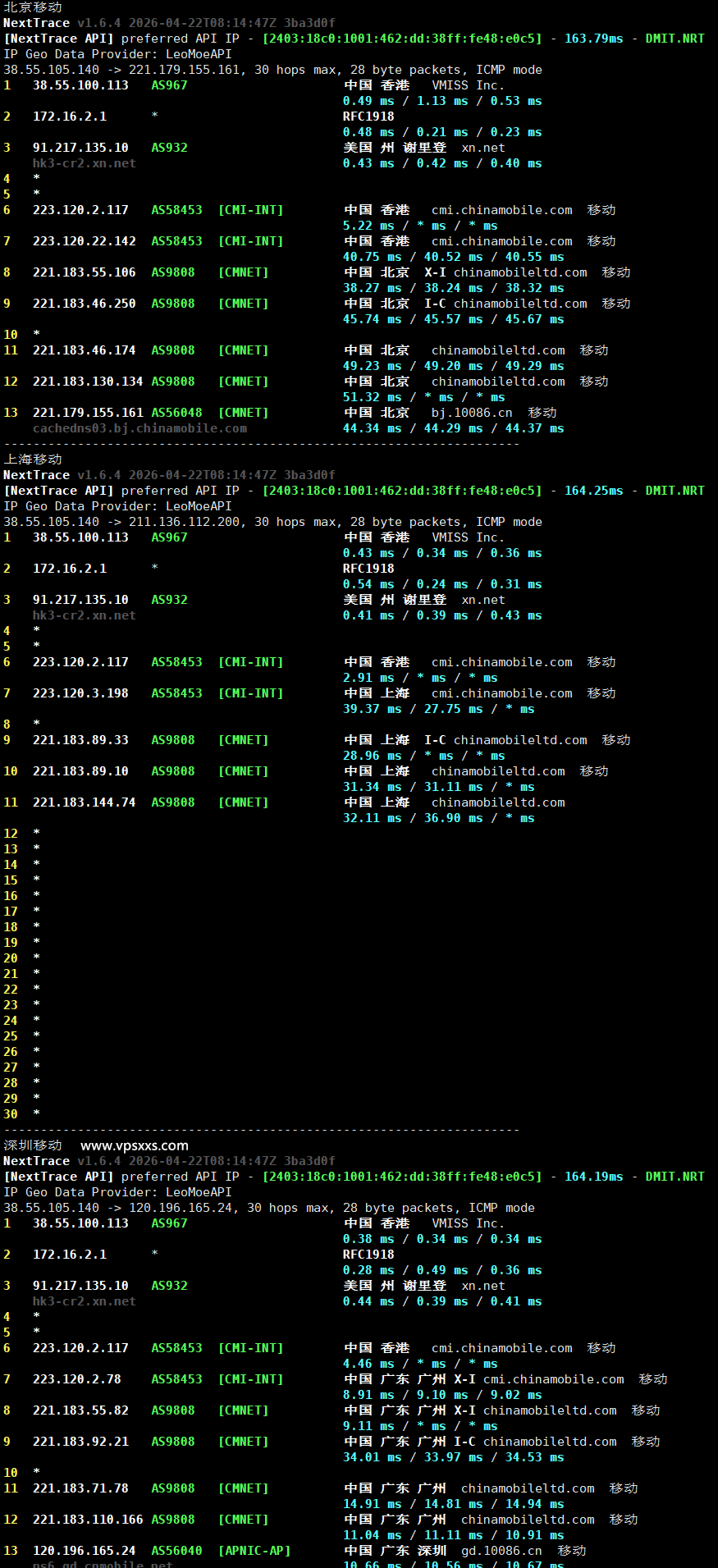The width and height of the screenshot is (718, 1568).
Task: Select the 31.34 ms latency value
Action: [373, 787]
